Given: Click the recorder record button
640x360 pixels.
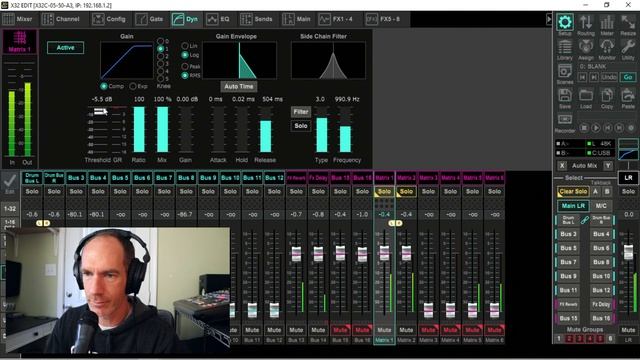Looking at the screenshot, I should [631, 128].
